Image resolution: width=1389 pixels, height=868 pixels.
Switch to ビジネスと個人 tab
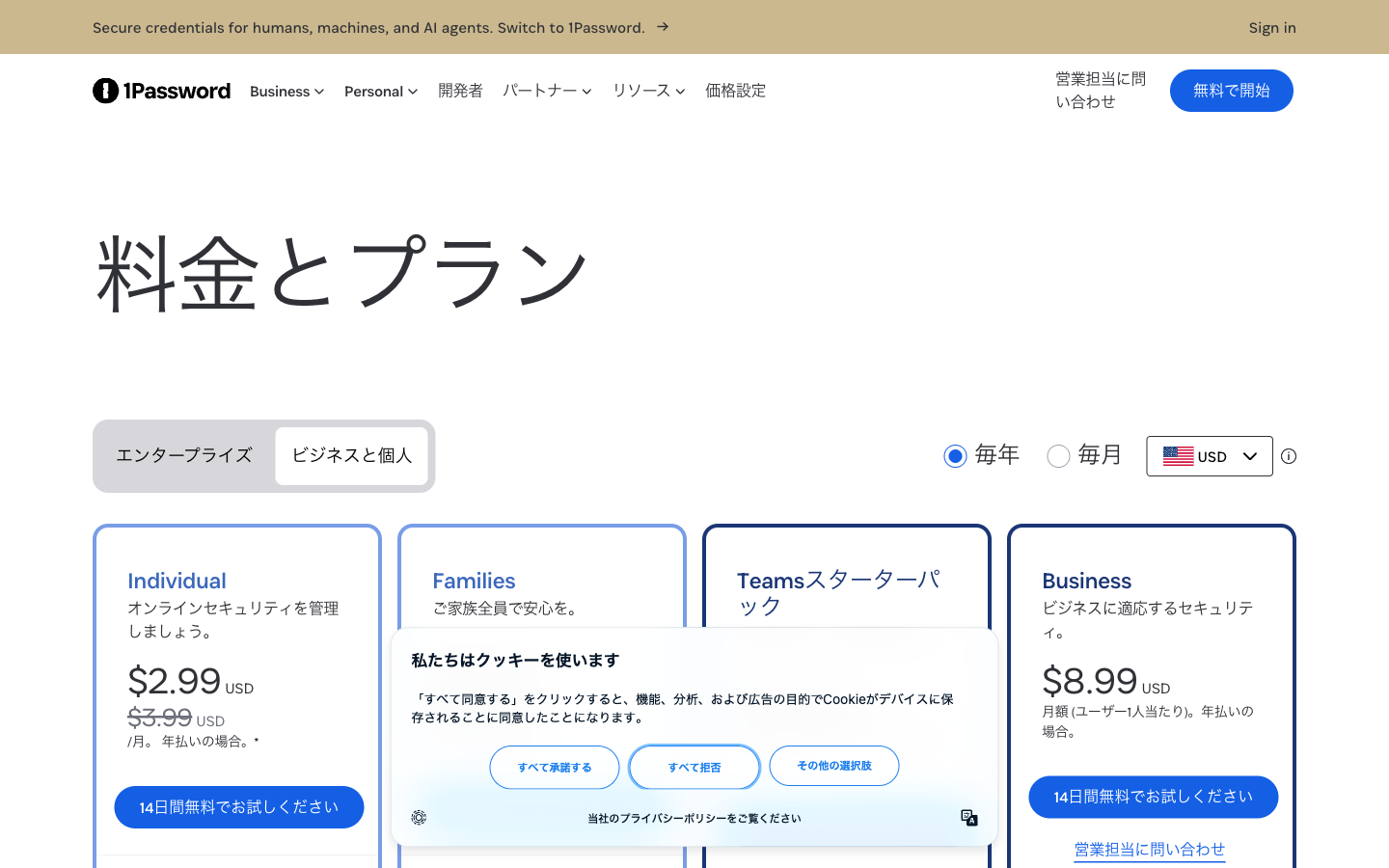coord(352,456)
